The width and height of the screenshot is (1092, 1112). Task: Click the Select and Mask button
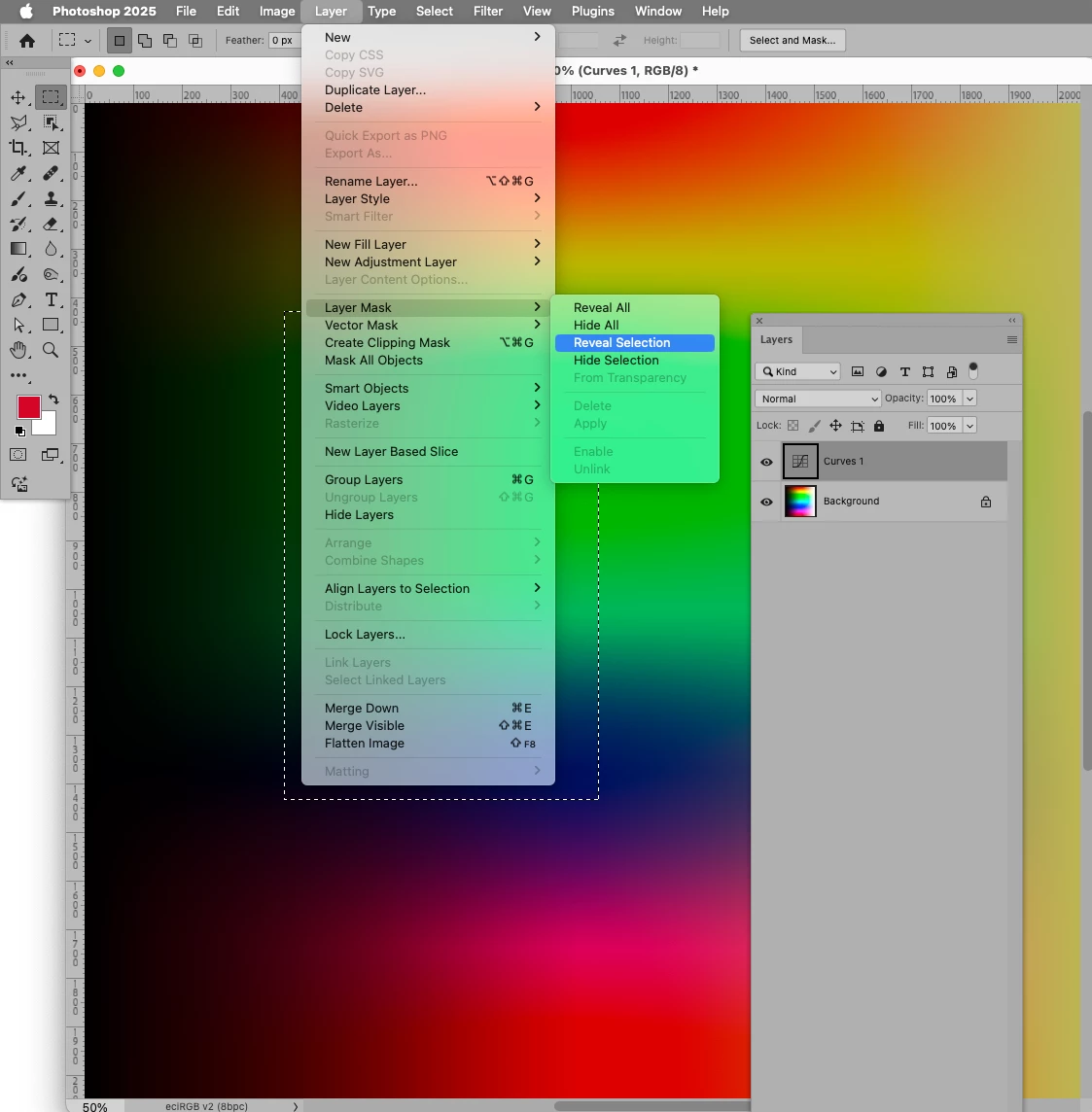pyautogui.click(x=792, y=41)
